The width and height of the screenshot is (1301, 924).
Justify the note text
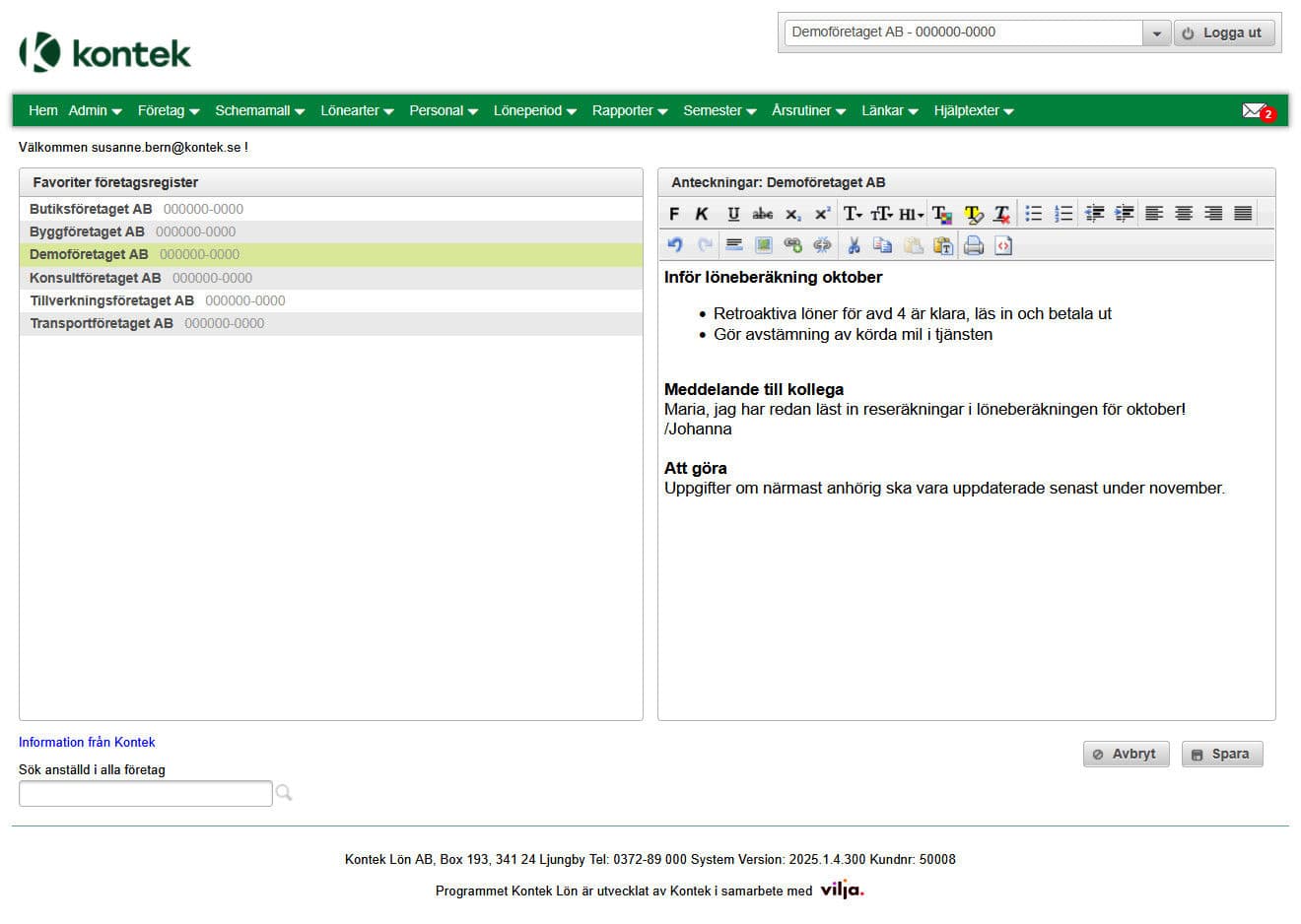click(x=1243, y=214)
